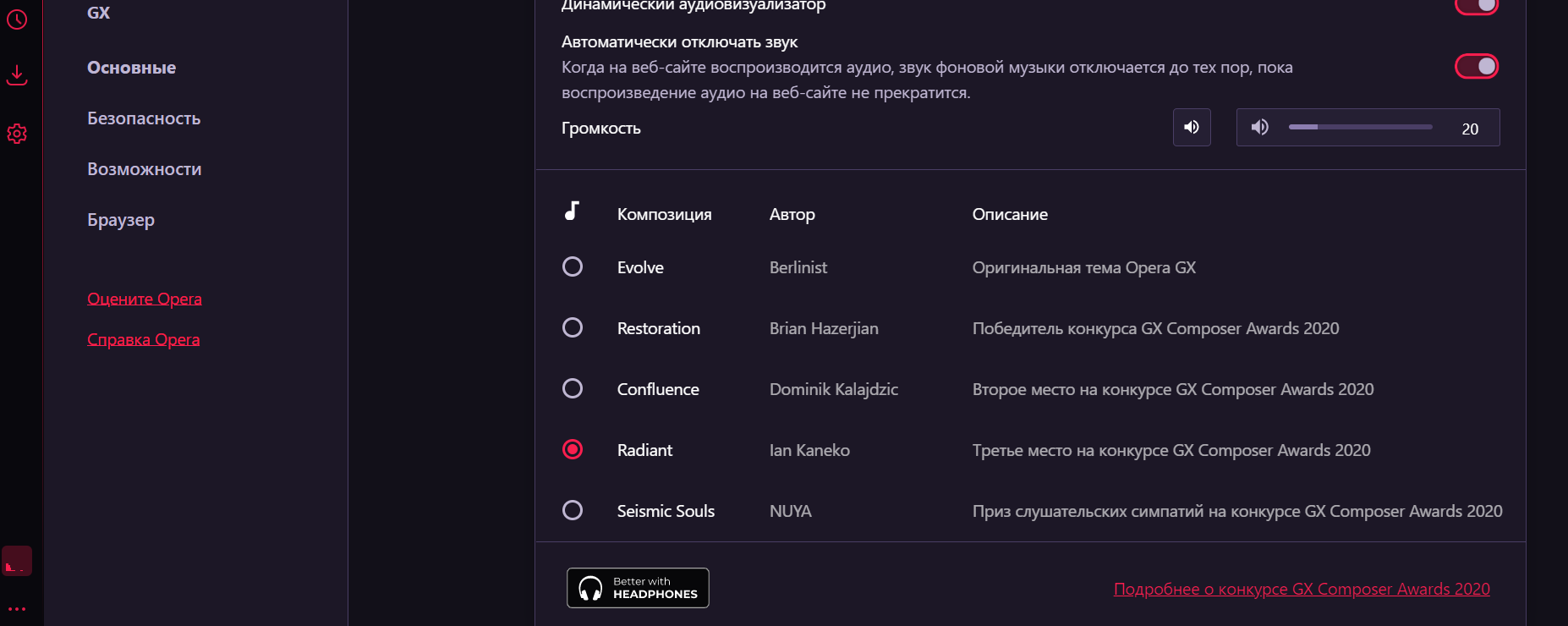The image size is (1568, 626).
Task: Click the Второе место description text
Action: pos(1173,389)
